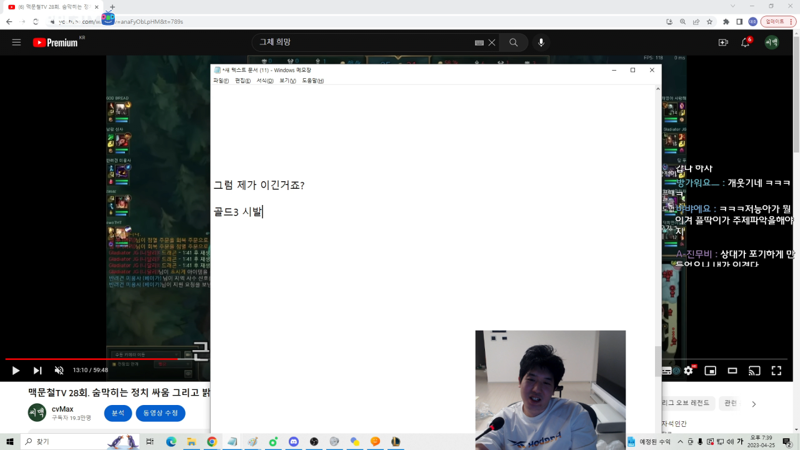Cast the video with the Cast icon

[754, 370]
